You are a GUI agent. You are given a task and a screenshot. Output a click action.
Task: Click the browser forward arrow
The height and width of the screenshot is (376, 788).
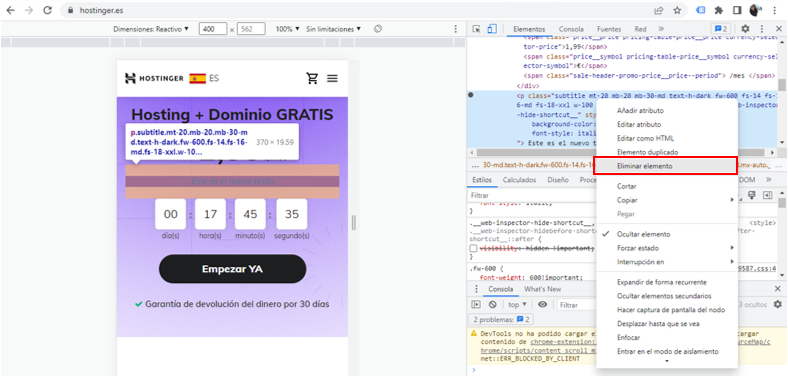29,10
